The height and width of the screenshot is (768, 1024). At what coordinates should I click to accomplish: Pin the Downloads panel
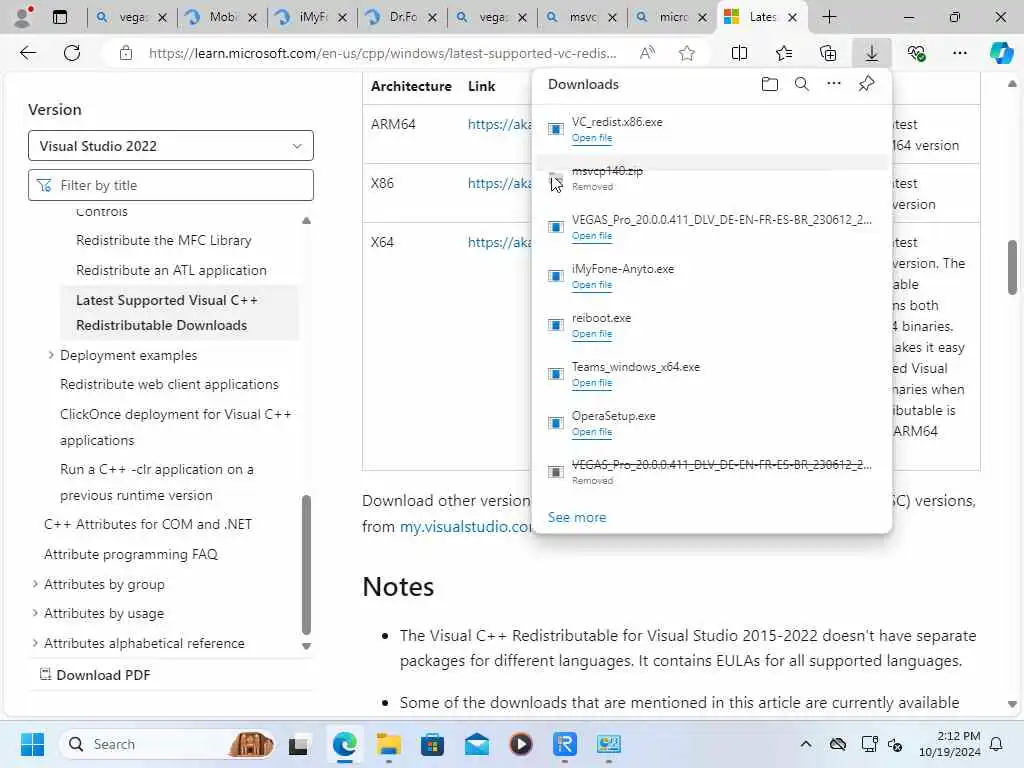point(866,84)
